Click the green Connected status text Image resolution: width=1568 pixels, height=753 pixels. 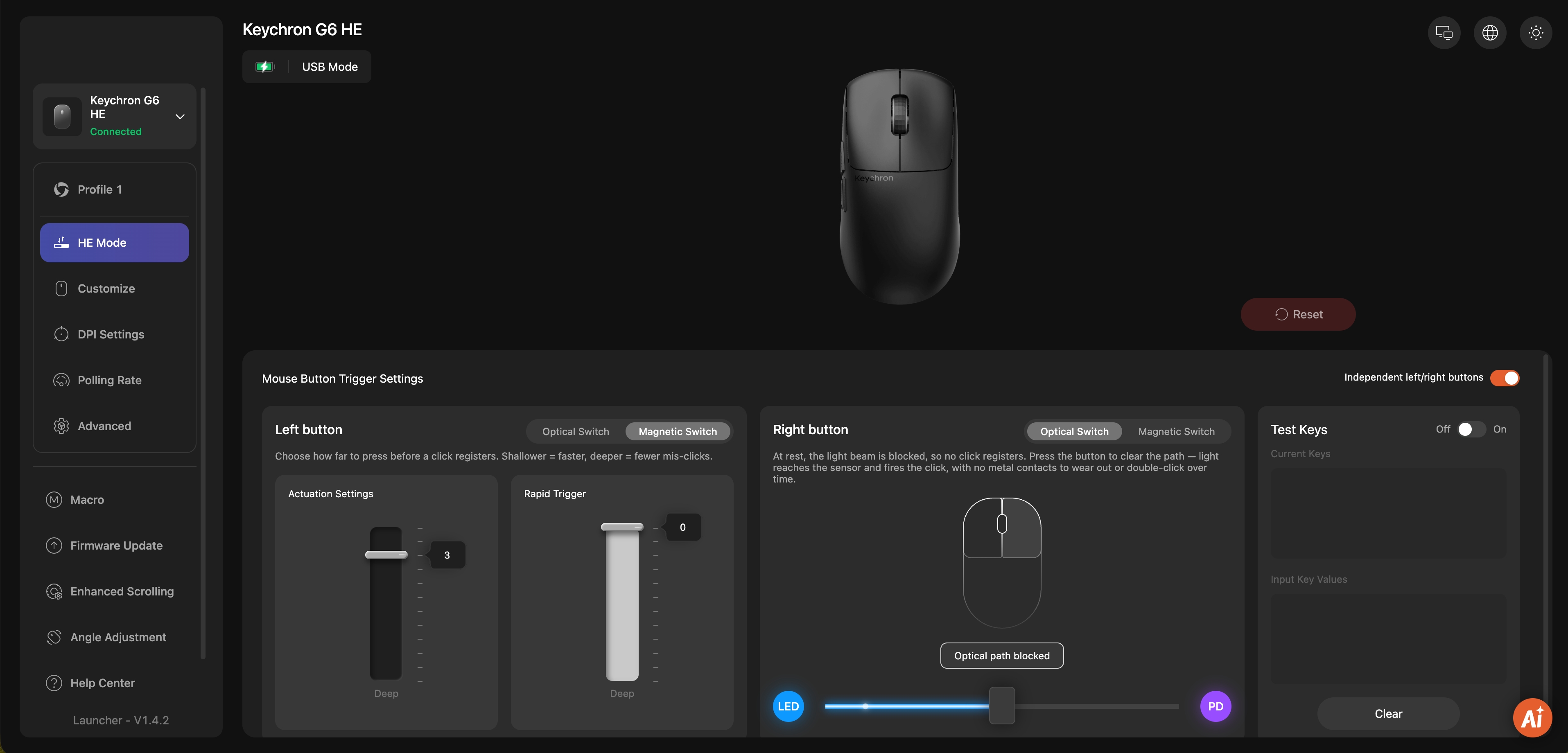pos(115,131)
